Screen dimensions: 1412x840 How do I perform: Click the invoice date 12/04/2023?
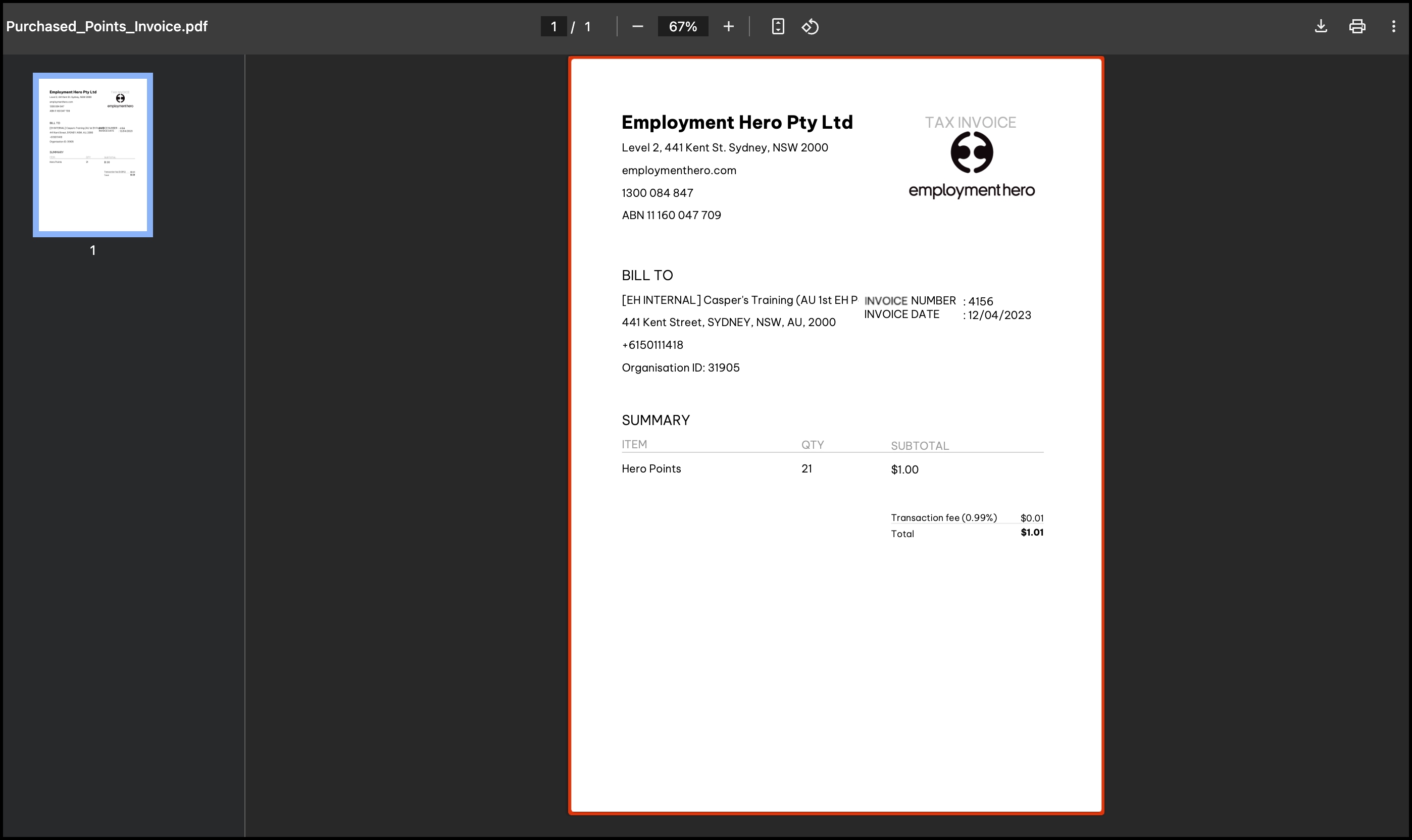[x=999, y=316]
